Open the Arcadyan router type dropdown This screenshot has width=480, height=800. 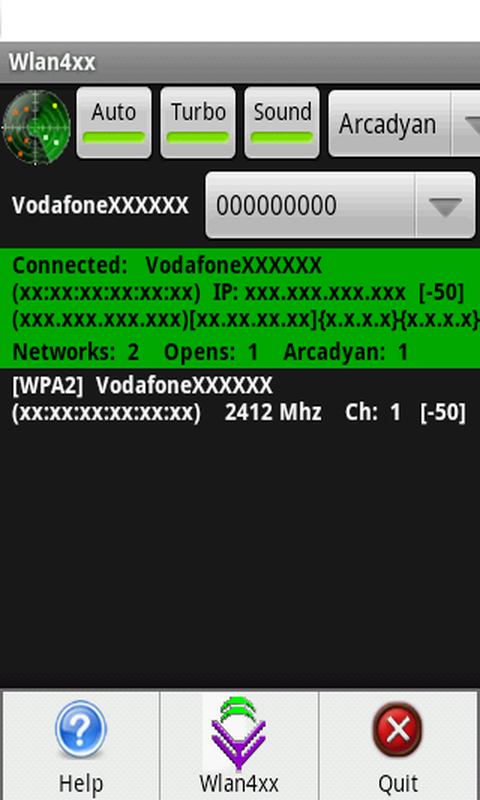click(404, 123)
